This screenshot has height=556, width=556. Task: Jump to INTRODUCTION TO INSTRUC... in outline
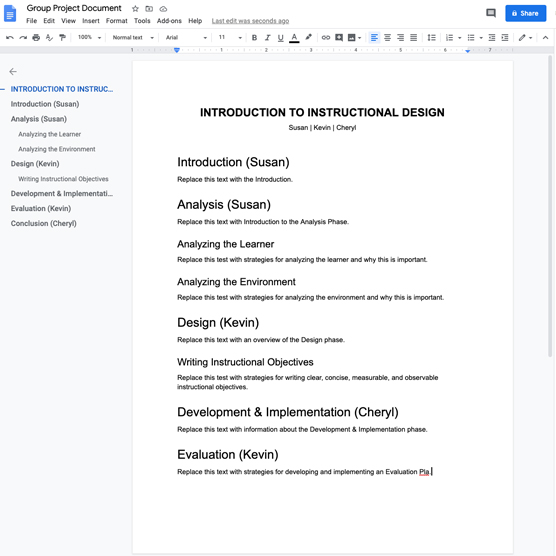[x=62, y=89]
